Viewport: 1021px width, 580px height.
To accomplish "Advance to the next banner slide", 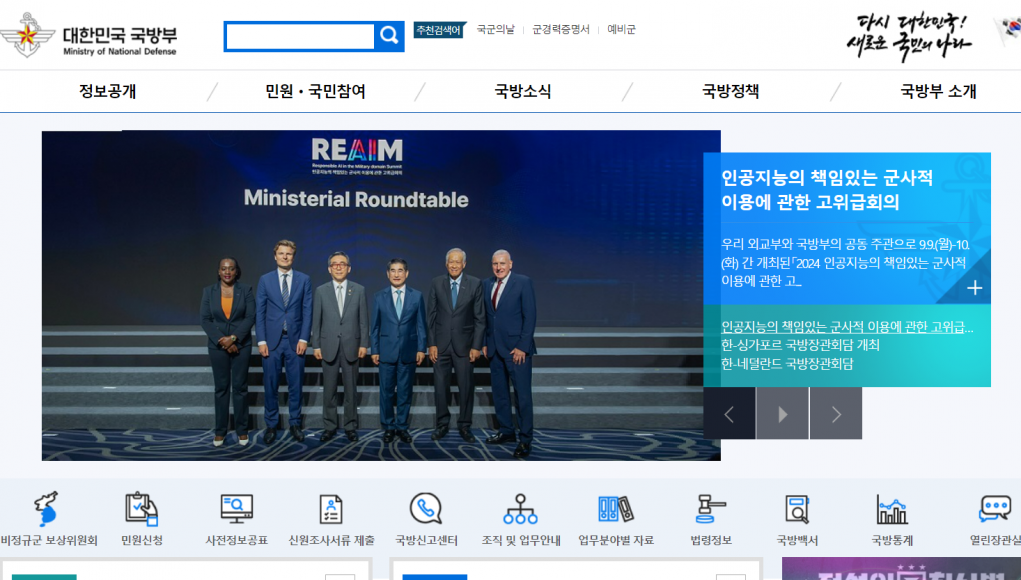I will click(836, 414).
